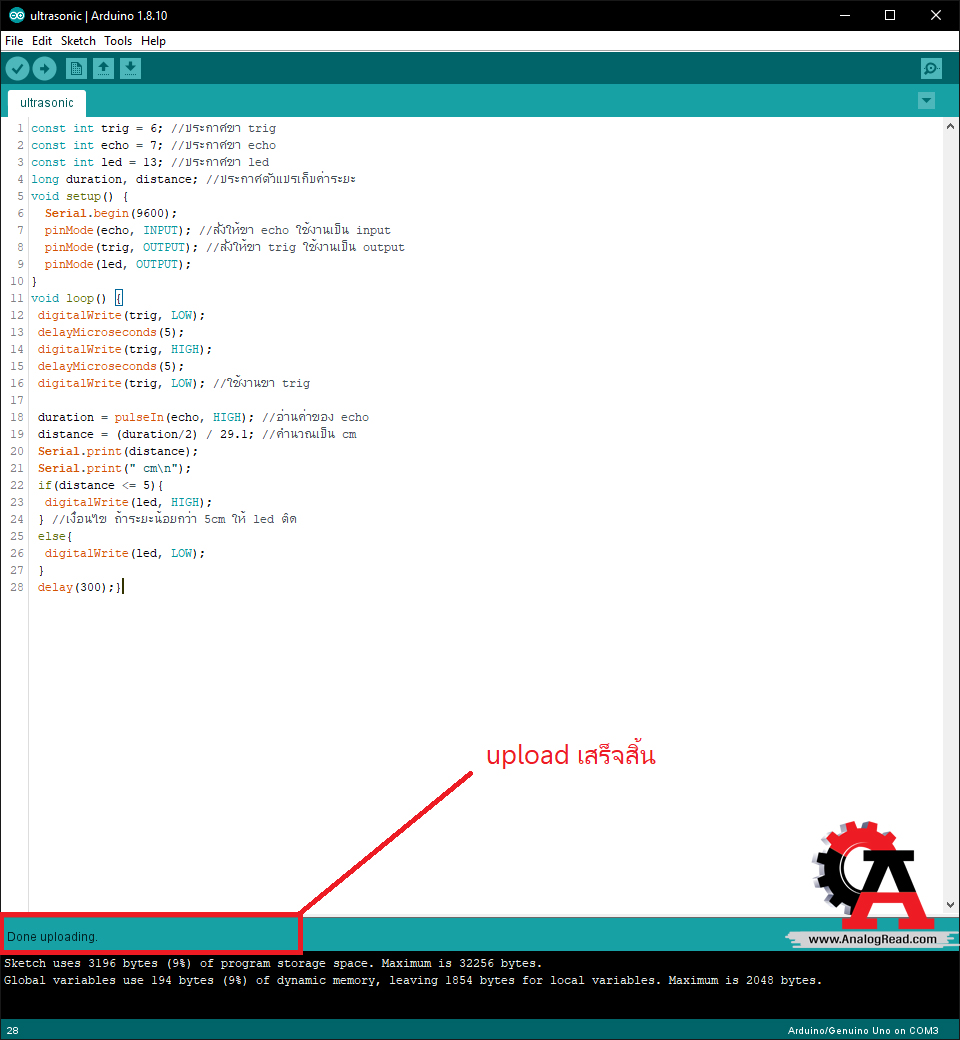Click 'const int led = 13;' on line 3
The width and height of the screenshot is (960, 1040).
(x=97, y=162)
